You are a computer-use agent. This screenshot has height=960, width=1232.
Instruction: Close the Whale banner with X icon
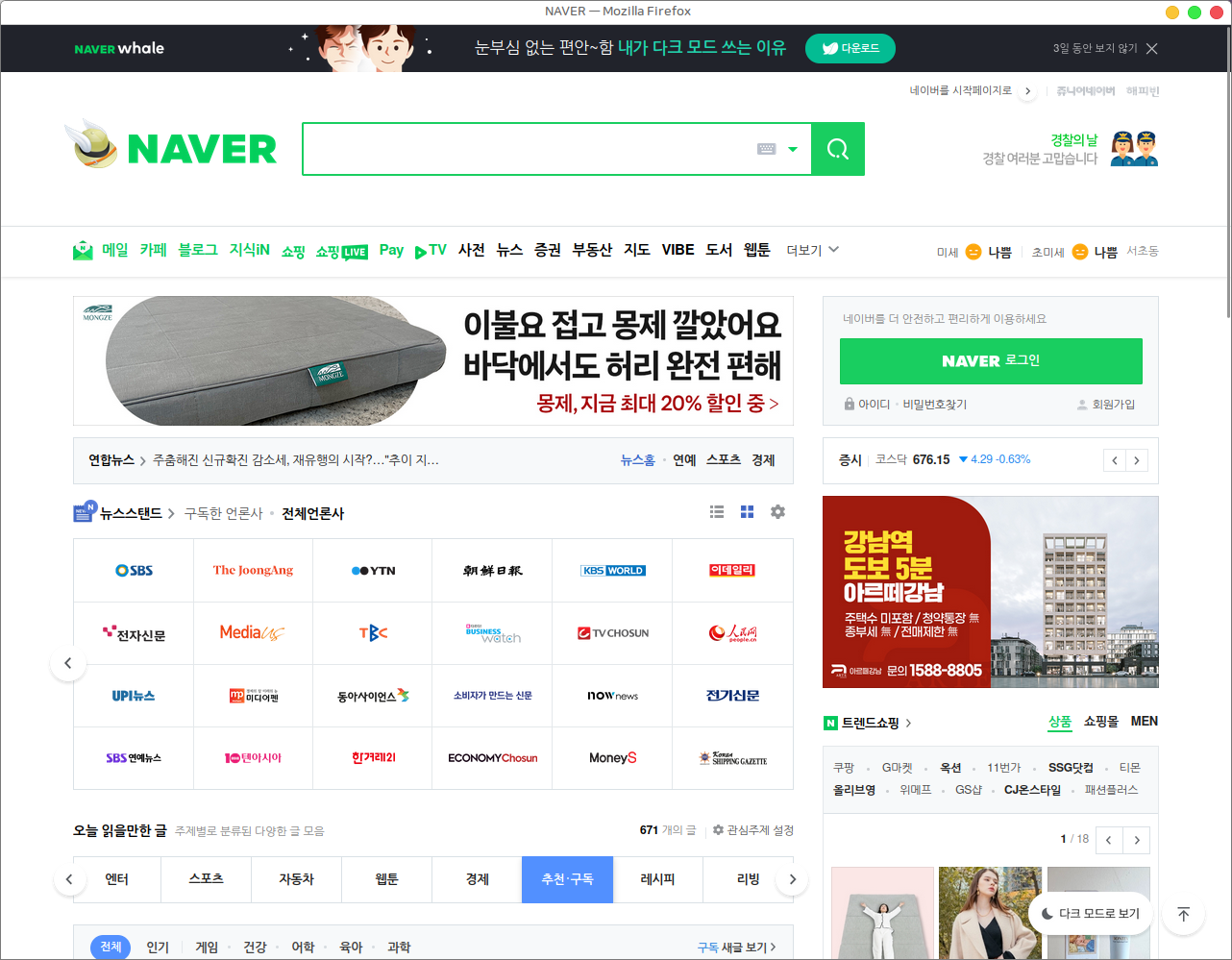tap(1152, 48)
